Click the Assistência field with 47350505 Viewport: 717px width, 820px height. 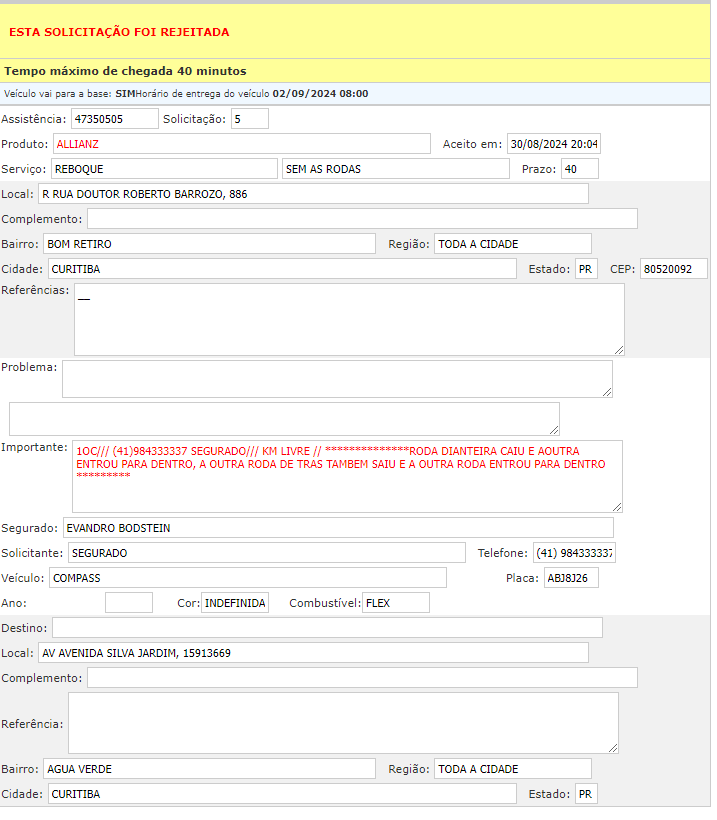[x=115, y=119]
